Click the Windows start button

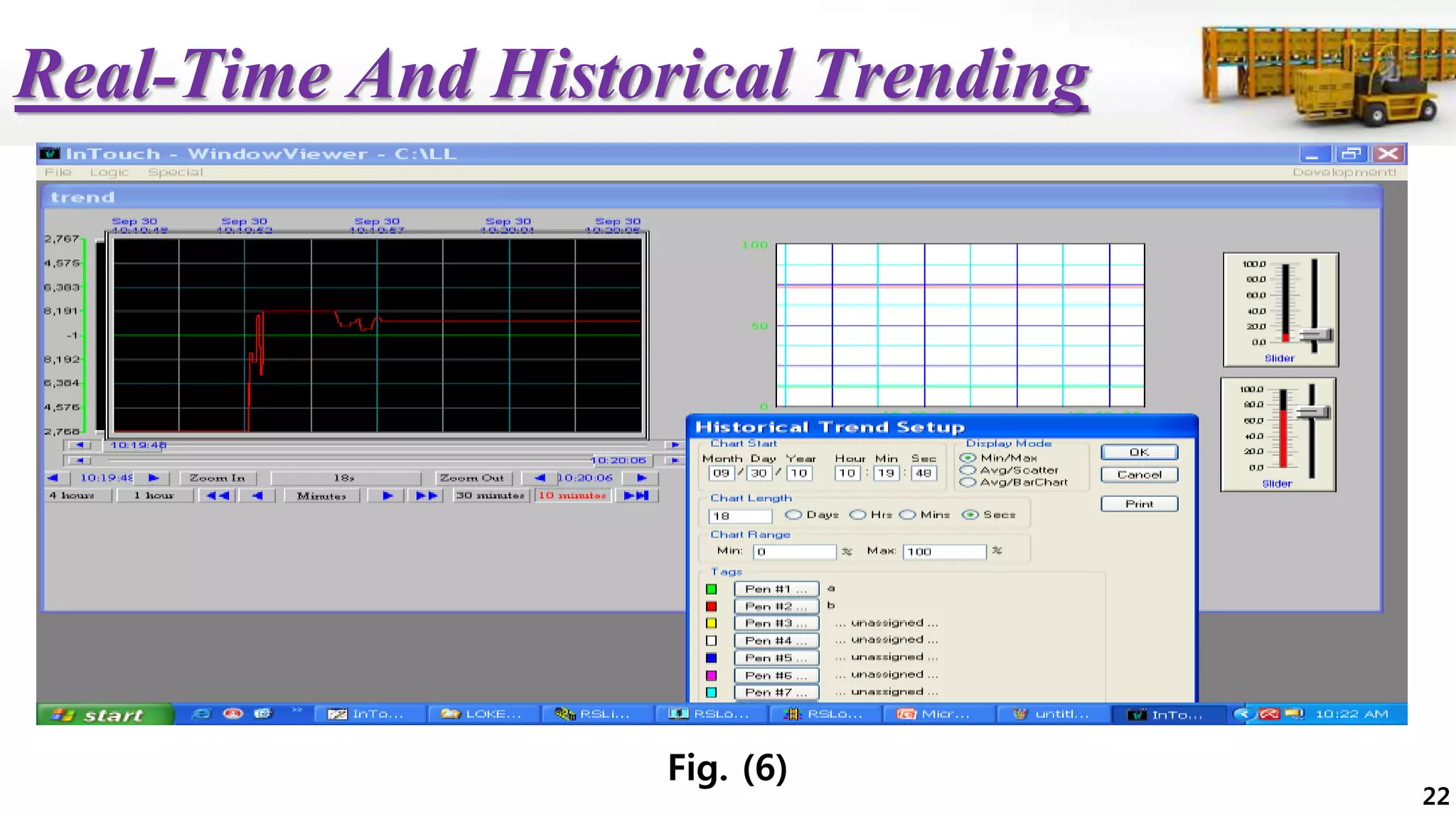[x=104, y=714]
